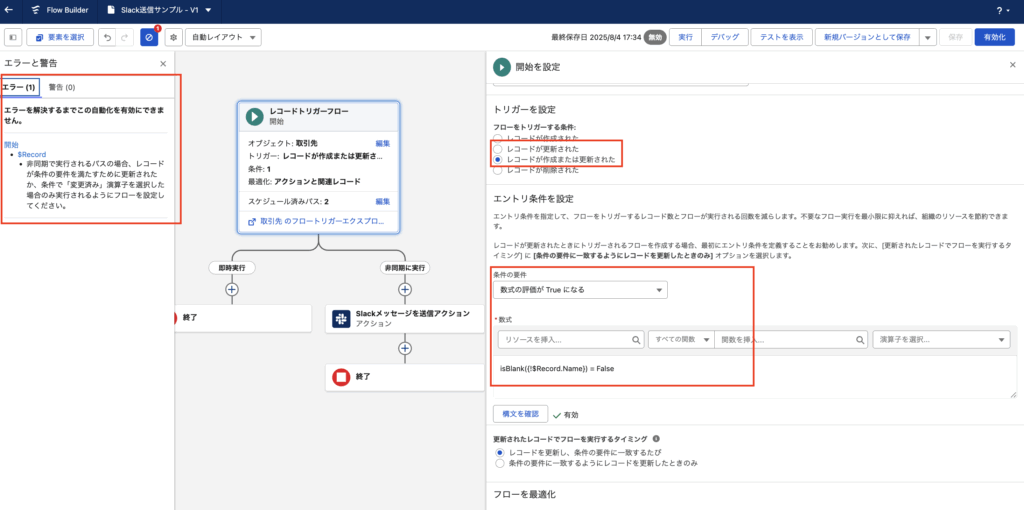Viewport: 1024px width, 510px height.
Task: Click into the リソースを挿入 search field
Action: 571,340
